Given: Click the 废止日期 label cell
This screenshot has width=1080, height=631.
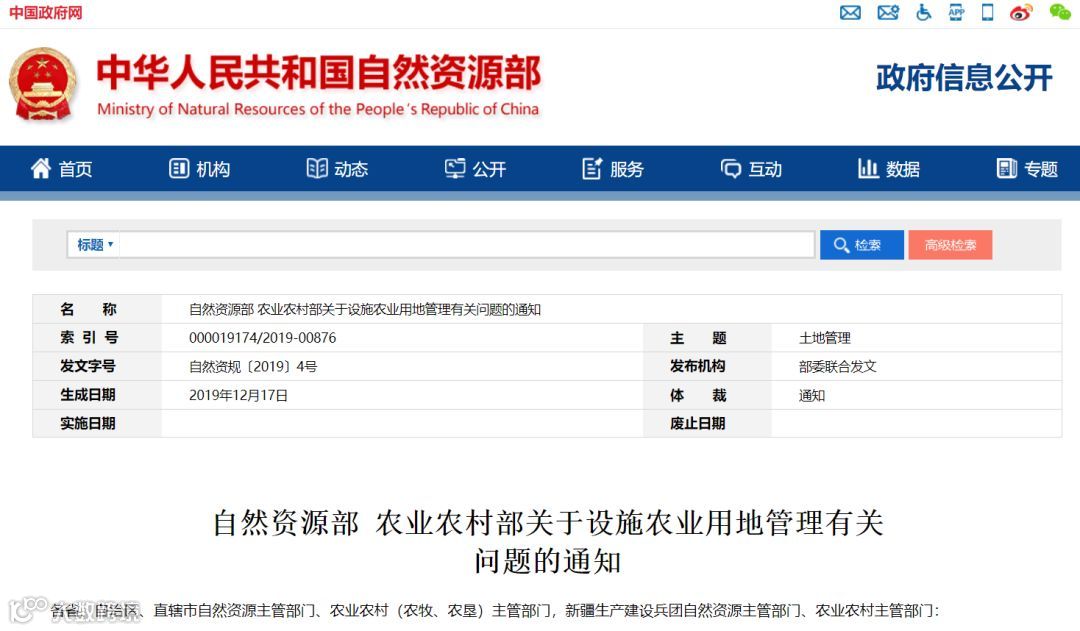Looking at the screenshot, I should 707,424.
